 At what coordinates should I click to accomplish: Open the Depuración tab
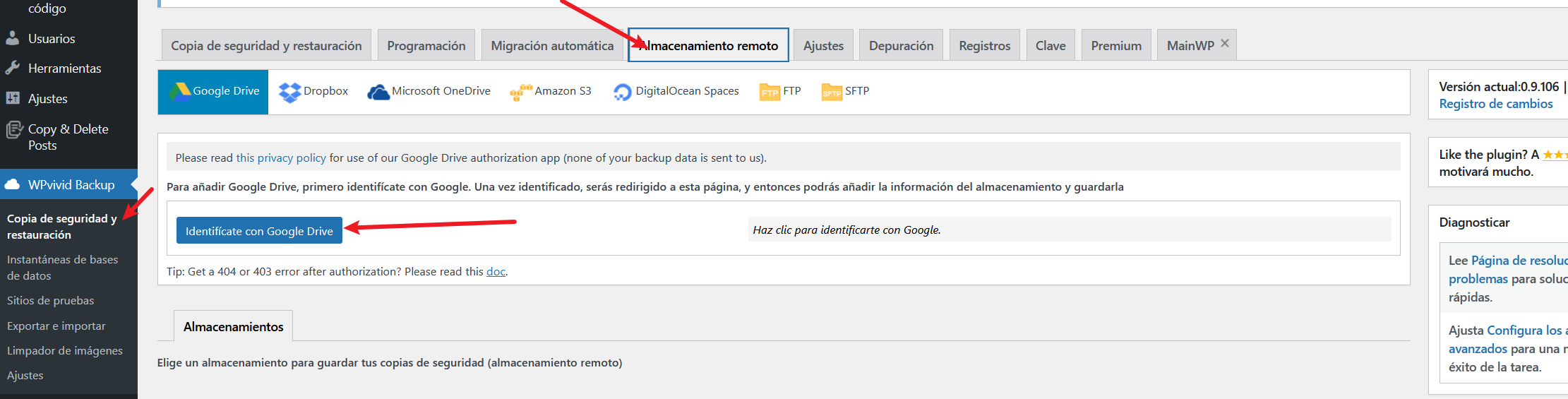[x=901, y=46]
